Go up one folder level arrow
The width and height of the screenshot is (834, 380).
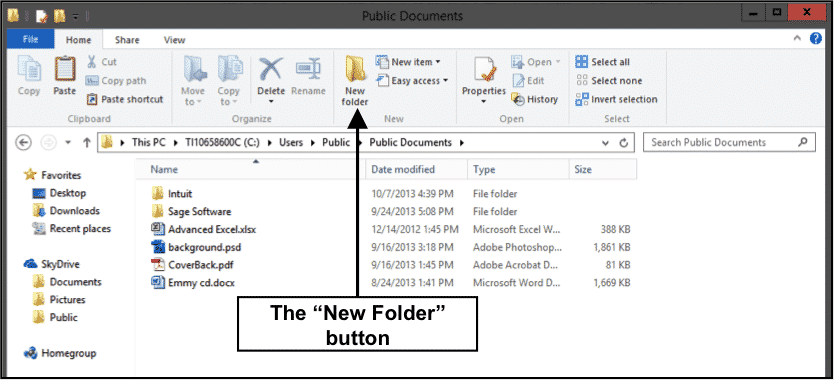click(x=87, y=143)
